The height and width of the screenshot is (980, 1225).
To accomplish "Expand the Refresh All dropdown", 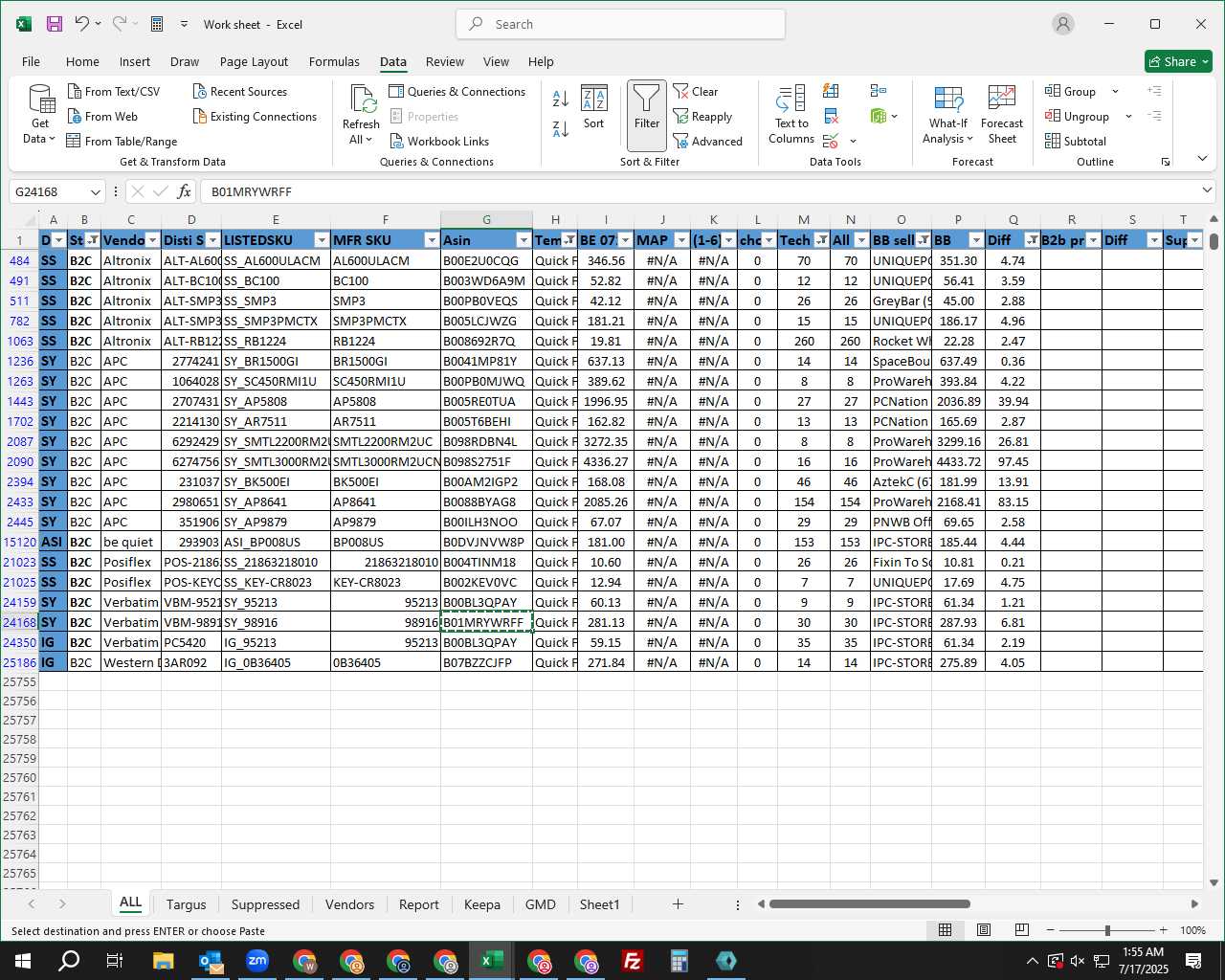I will [x=361, y=140].
